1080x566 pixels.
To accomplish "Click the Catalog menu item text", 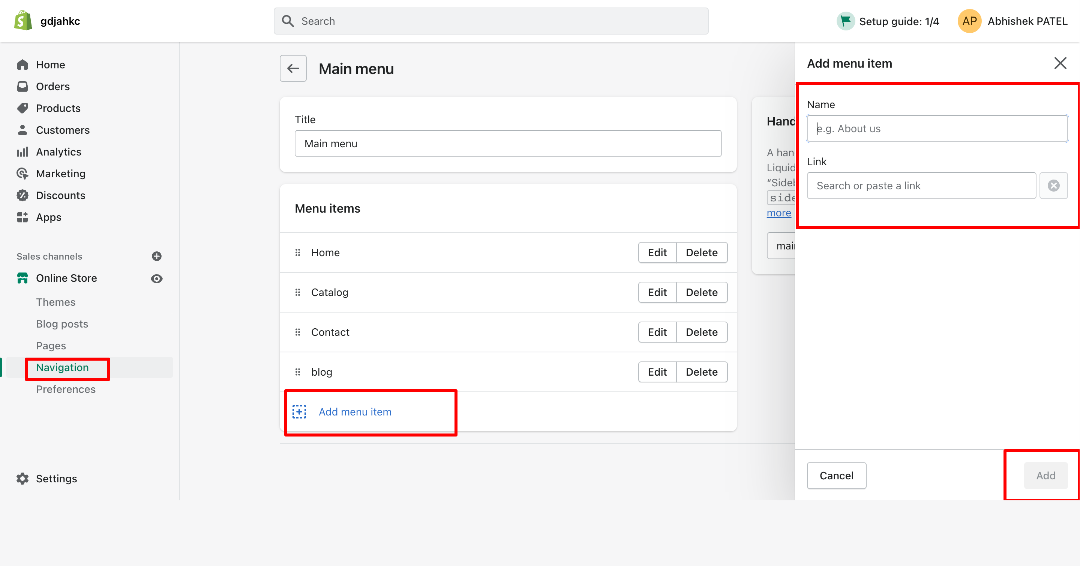I will point(330,293).
